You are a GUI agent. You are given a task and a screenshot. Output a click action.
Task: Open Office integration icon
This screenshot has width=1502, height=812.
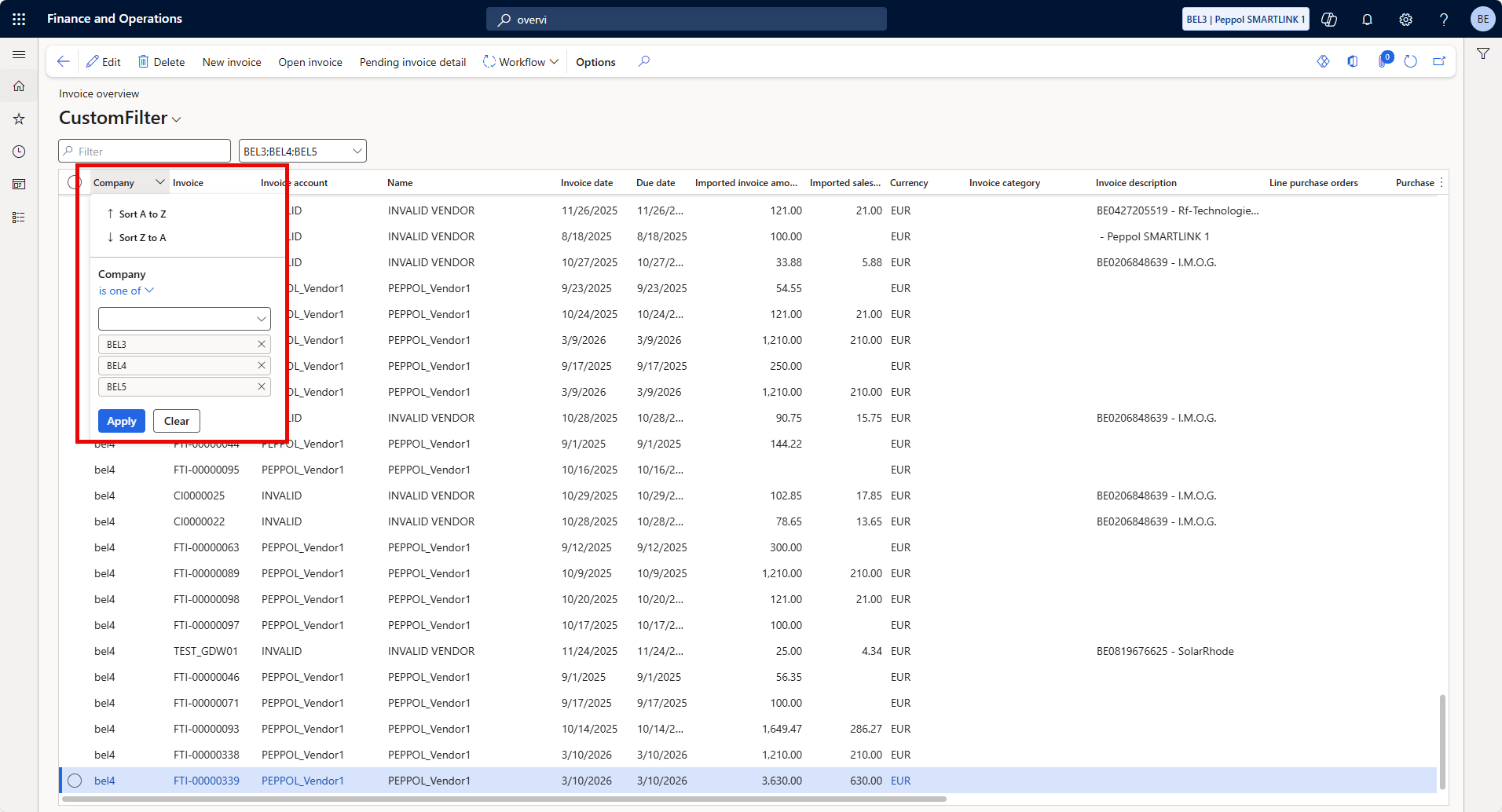pyautogui.click(x=1353, y=61)
